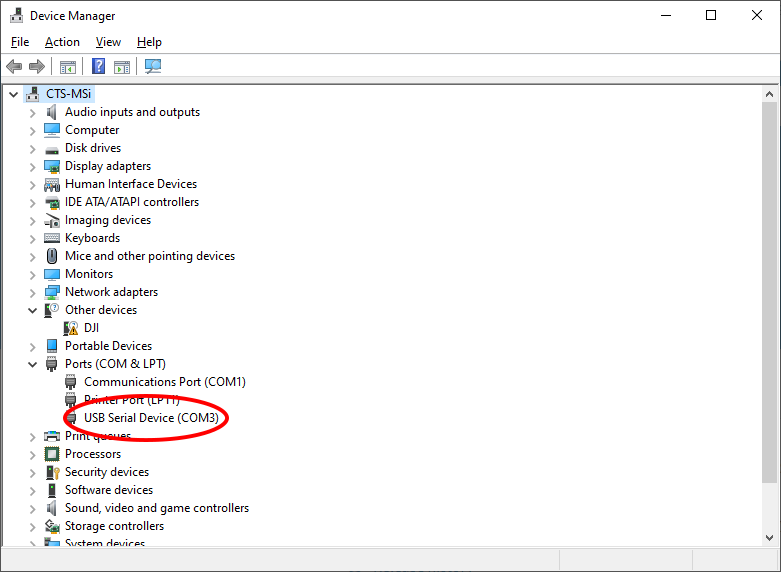Expand the Storage controllers category

click(x=32, y=527)
